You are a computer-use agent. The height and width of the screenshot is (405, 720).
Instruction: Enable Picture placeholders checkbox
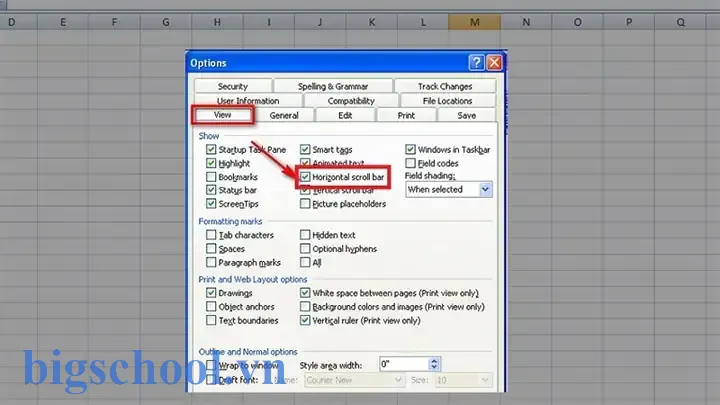[305, 203]
